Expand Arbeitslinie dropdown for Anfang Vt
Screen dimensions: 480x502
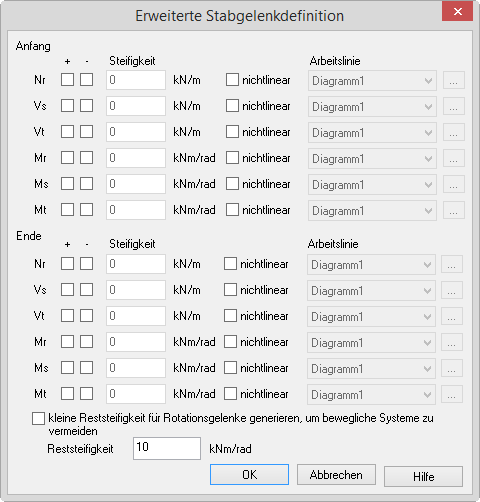(x=372, y=132)
